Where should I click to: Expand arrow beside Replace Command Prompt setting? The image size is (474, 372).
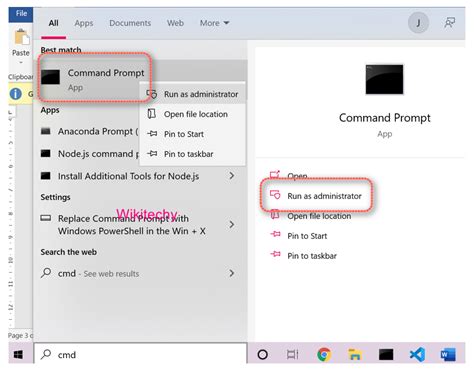pos(232,224)
